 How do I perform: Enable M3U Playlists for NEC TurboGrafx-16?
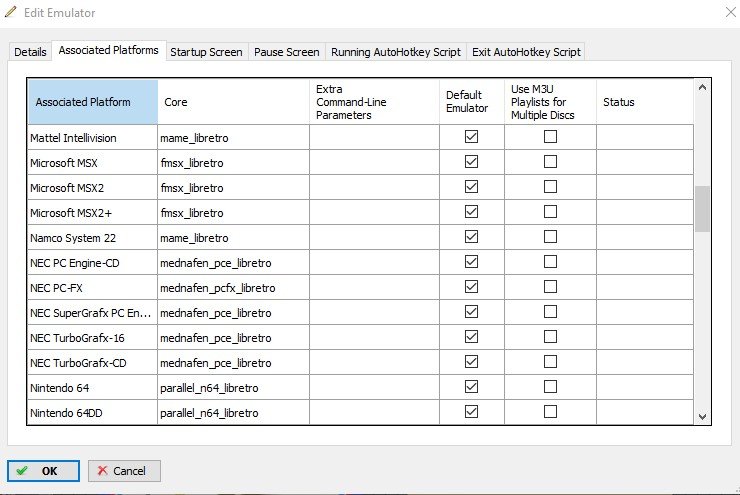coord(550,337)
